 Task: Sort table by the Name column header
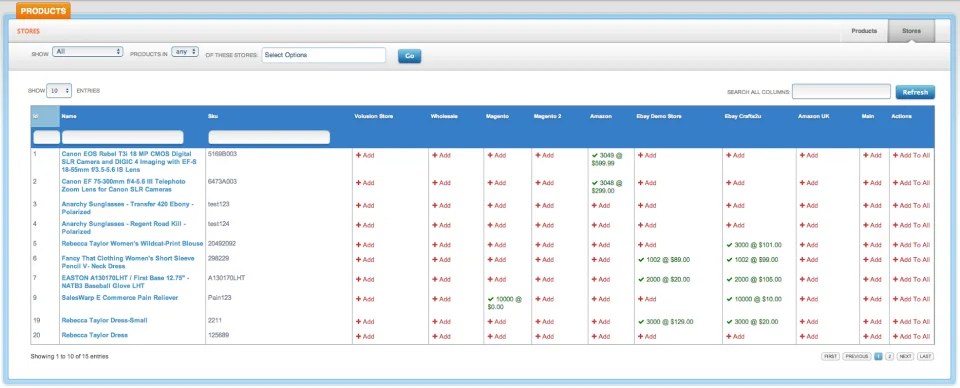tap(69, 116)
